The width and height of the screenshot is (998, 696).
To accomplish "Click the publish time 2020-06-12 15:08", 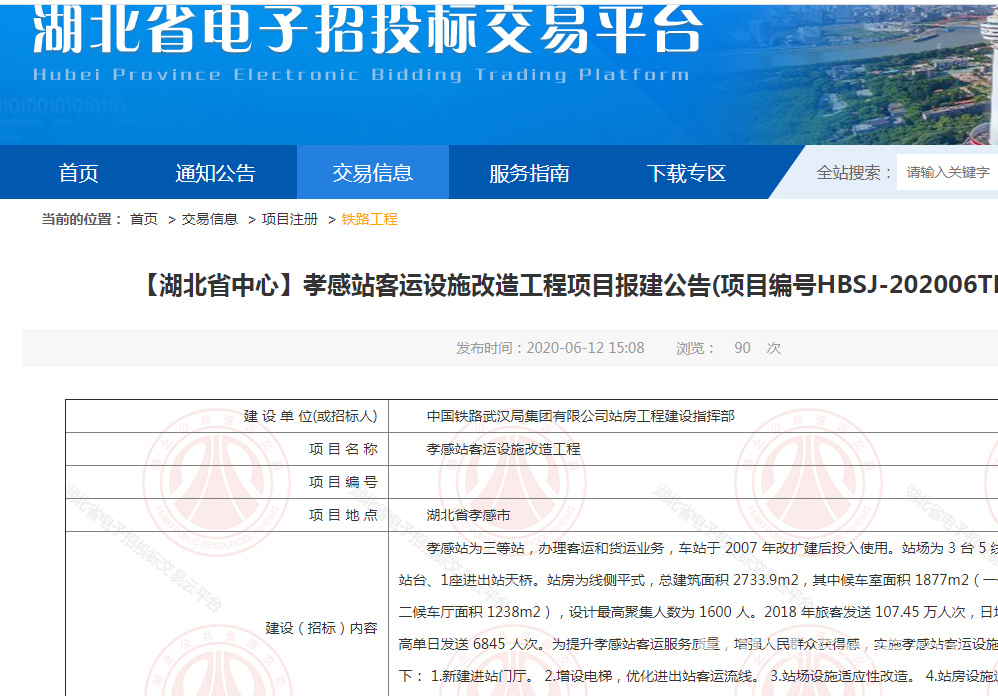I will pyautogui.click(x=585, y=348).
